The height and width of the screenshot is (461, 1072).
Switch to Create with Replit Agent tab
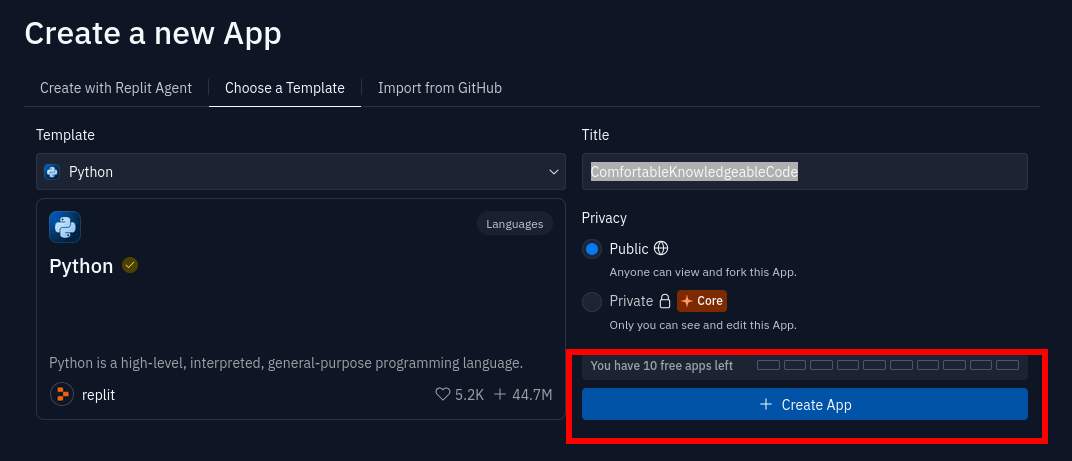pyautogui.click(x=116, y=88)
